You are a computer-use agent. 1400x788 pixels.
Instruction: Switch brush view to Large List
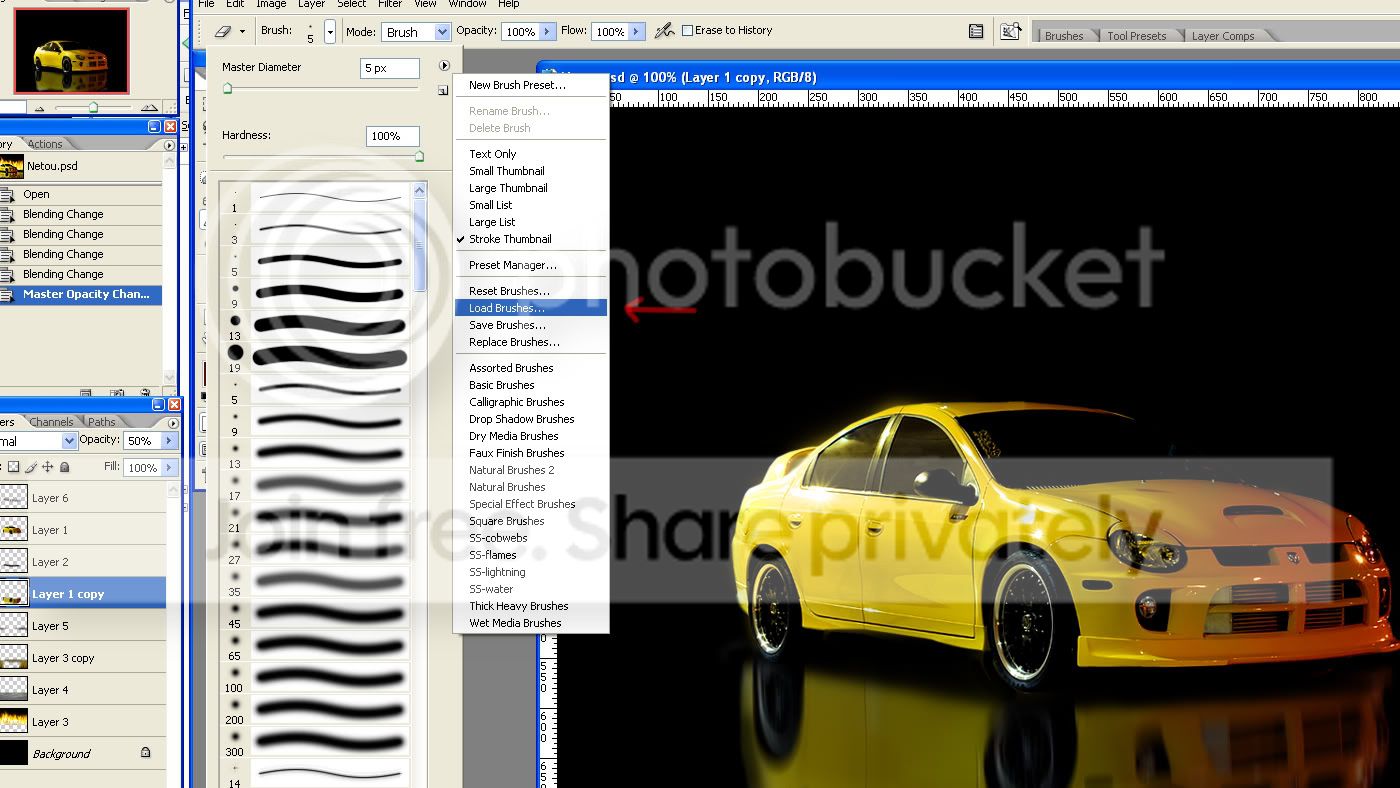coord(531,222)
